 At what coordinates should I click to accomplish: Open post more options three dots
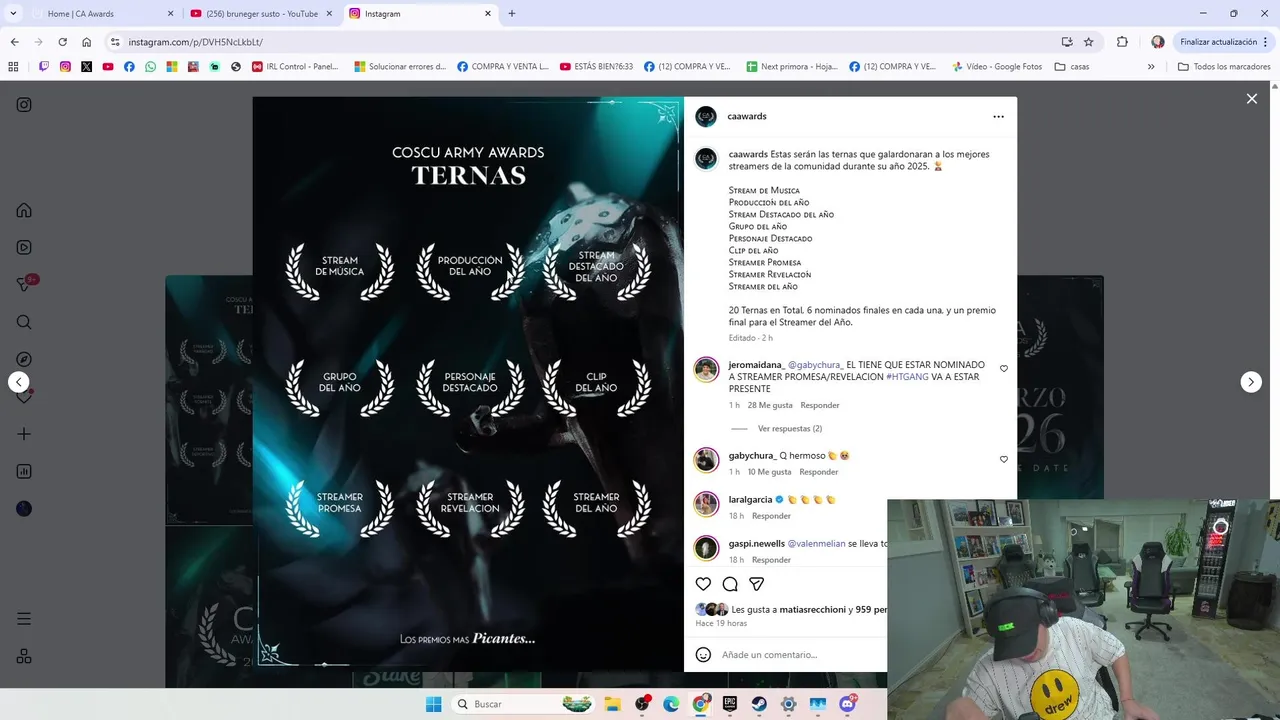point(998,117)
